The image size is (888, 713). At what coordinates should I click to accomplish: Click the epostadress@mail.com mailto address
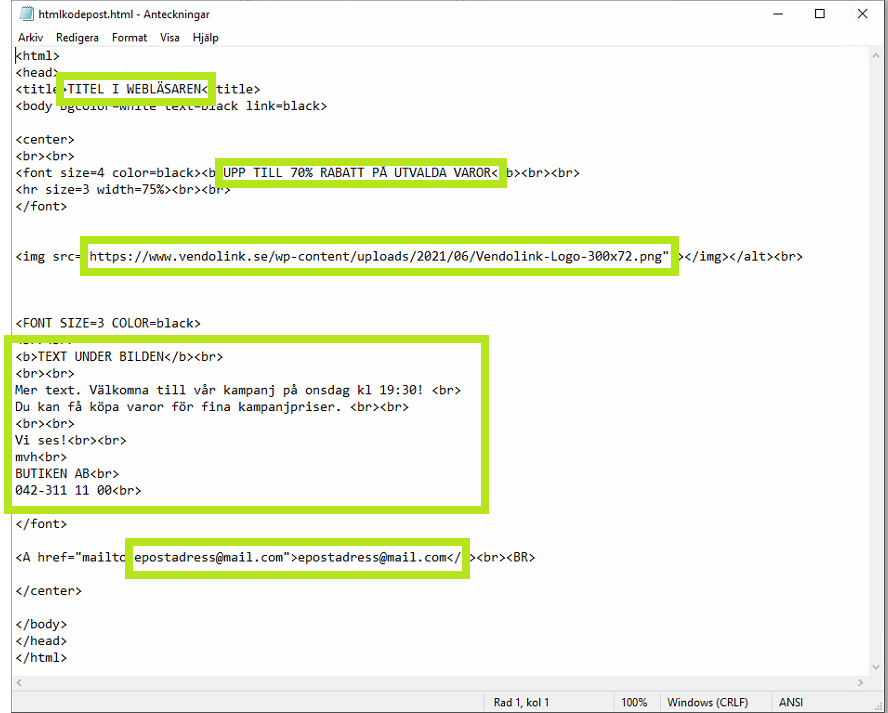(x=210, y=558)
